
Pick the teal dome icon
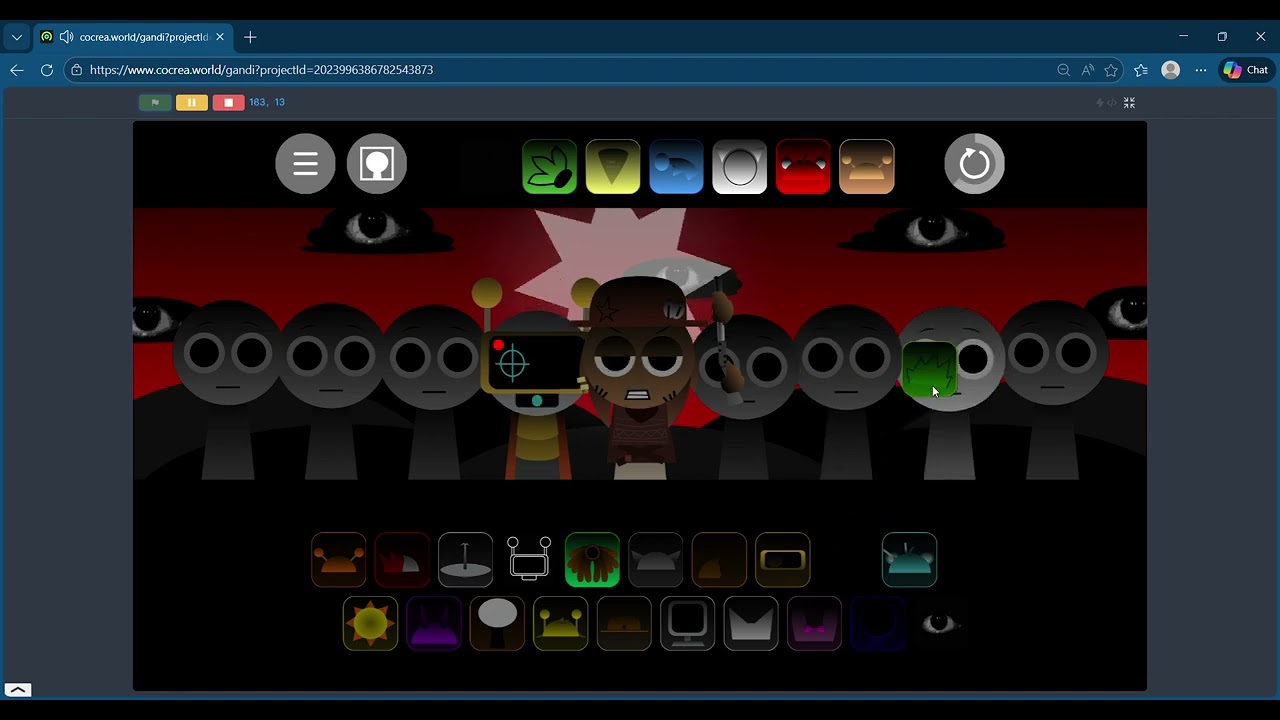click(x=909, y=560)
